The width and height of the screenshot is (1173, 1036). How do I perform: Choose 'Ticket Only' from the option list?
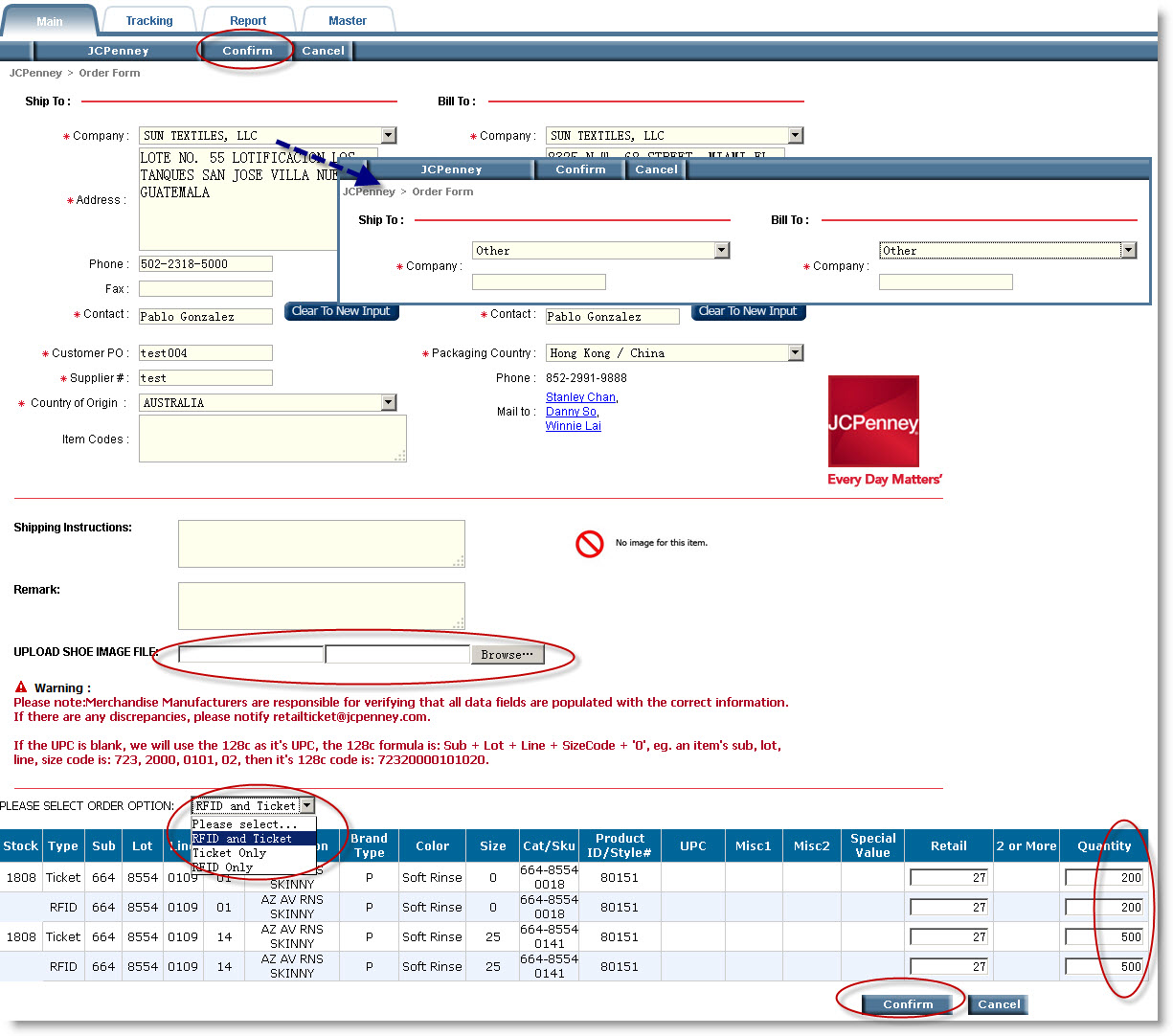(254, 853)
